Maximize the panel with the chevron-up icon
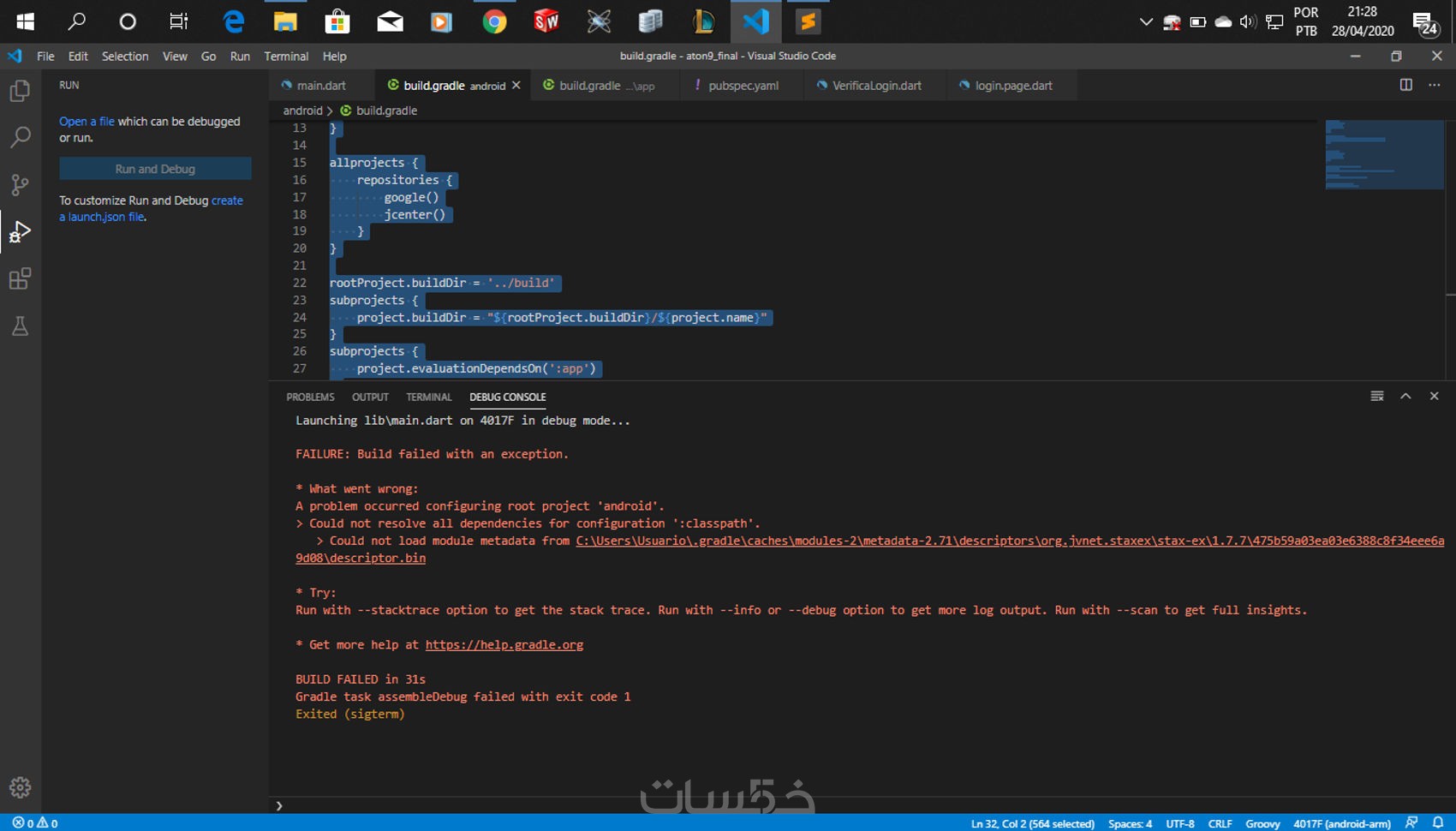Image resolution: width=1456 pixels, height=831 pixels. [x=1405, y=396]
